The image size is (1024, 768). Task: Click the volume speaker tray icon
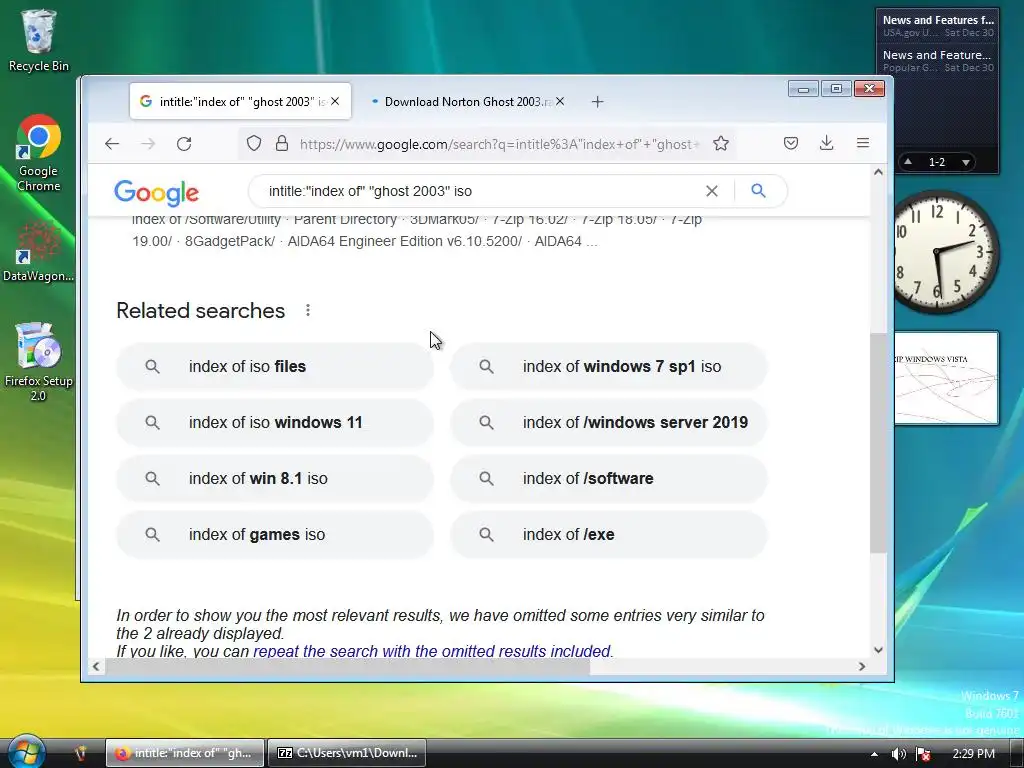[x=899, y=754]
